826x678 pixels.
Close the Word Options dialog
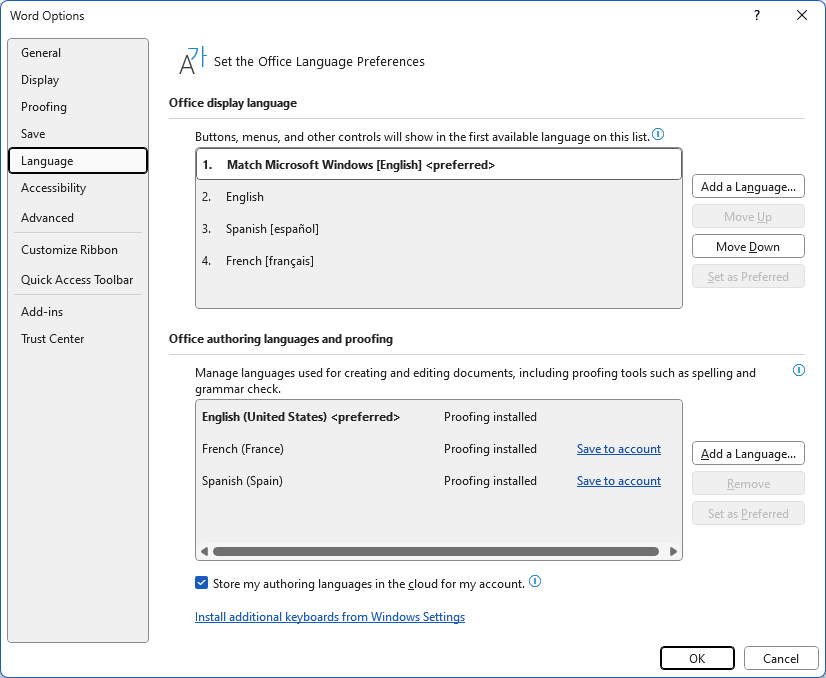802,15
